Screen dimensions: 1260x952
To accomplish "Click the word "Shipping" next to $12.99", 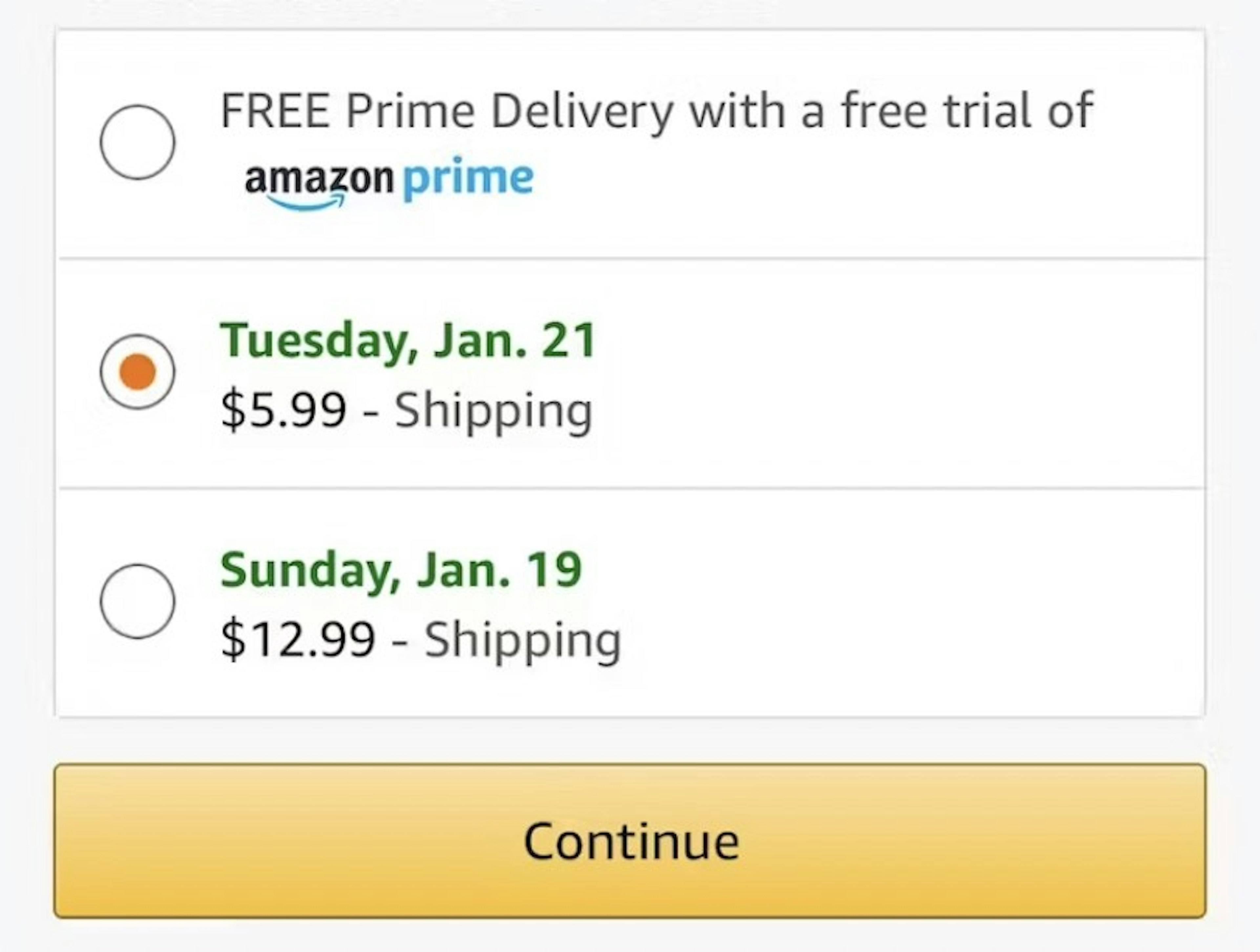I will [522, 641].
